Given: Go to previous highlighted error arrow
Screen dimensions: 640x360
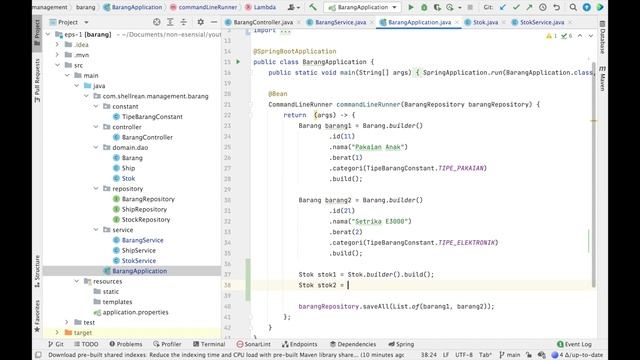Looking at the screenshot, I should tap(580, 36).
